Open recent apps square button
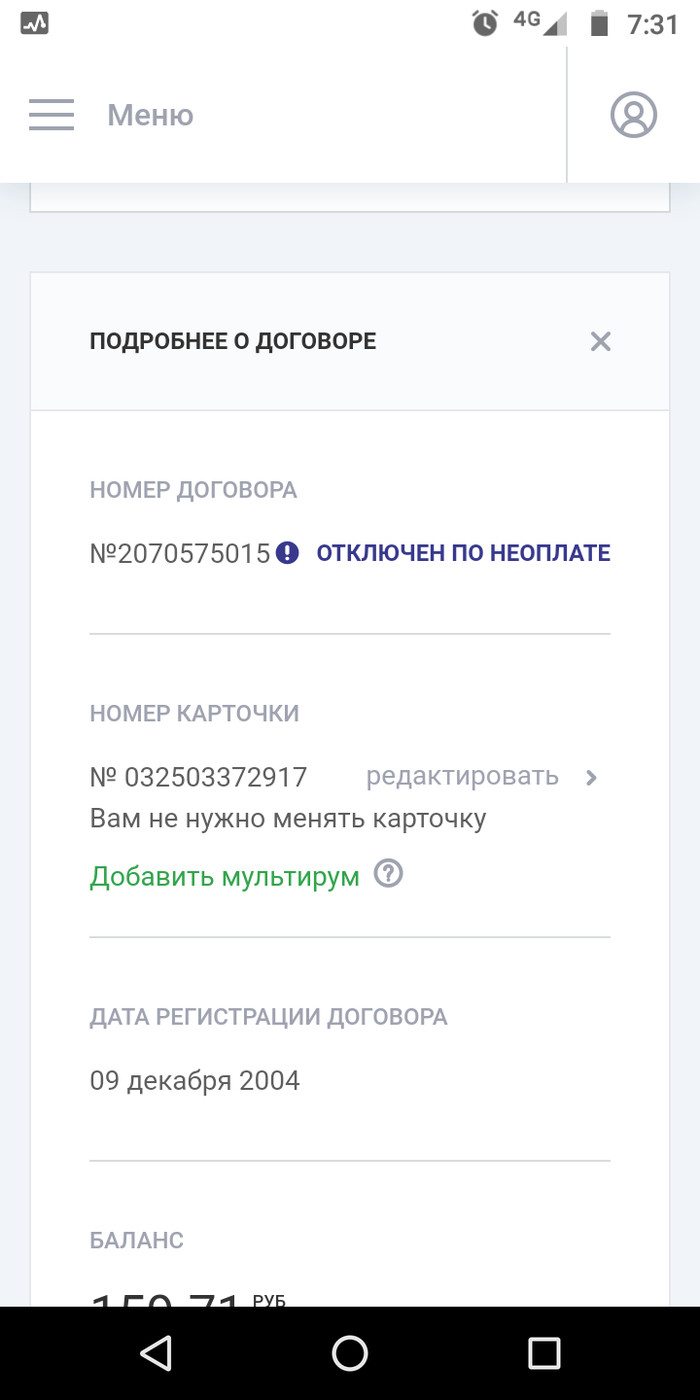This screenshot has width=700, height=1400. click(x=544, y=1353)
